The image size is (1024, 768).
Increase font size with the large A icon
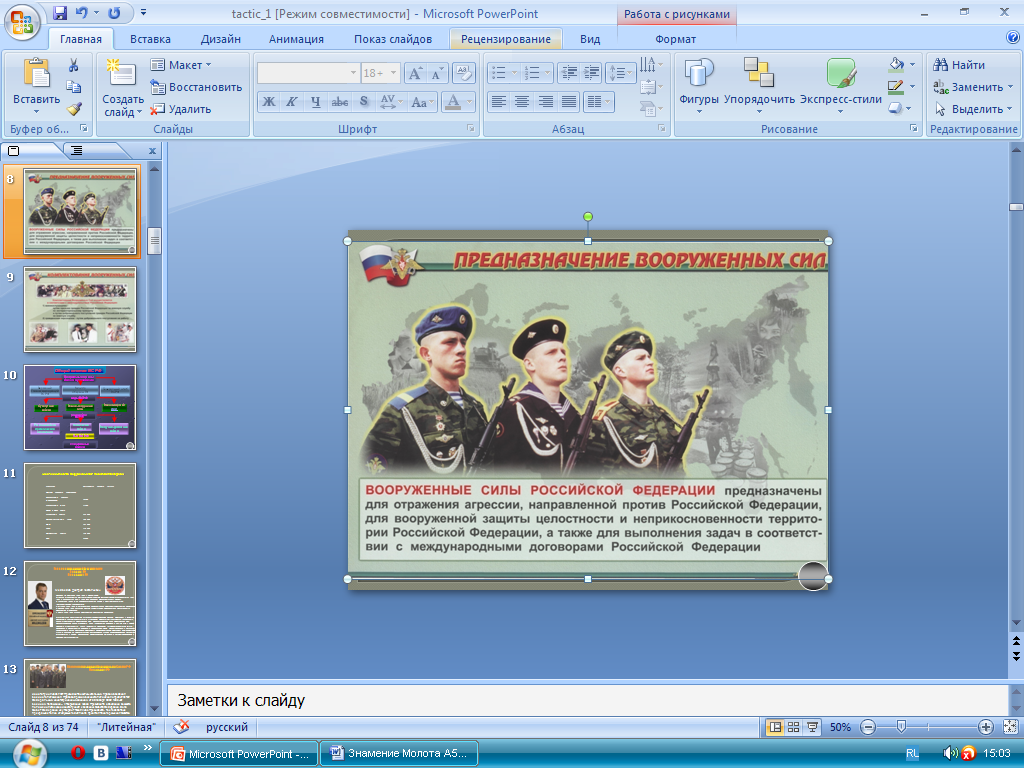click(x=415, y=73)
